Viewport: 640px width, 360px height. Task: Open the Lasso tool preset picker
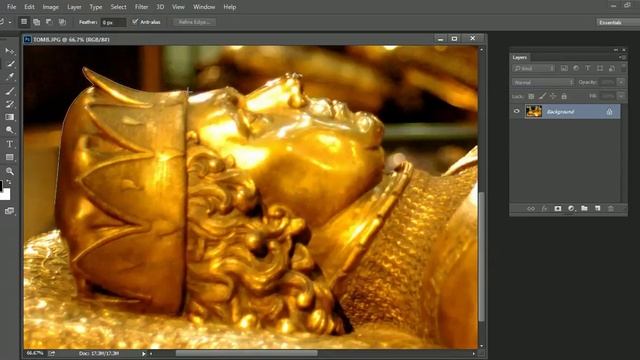[10, 22]
